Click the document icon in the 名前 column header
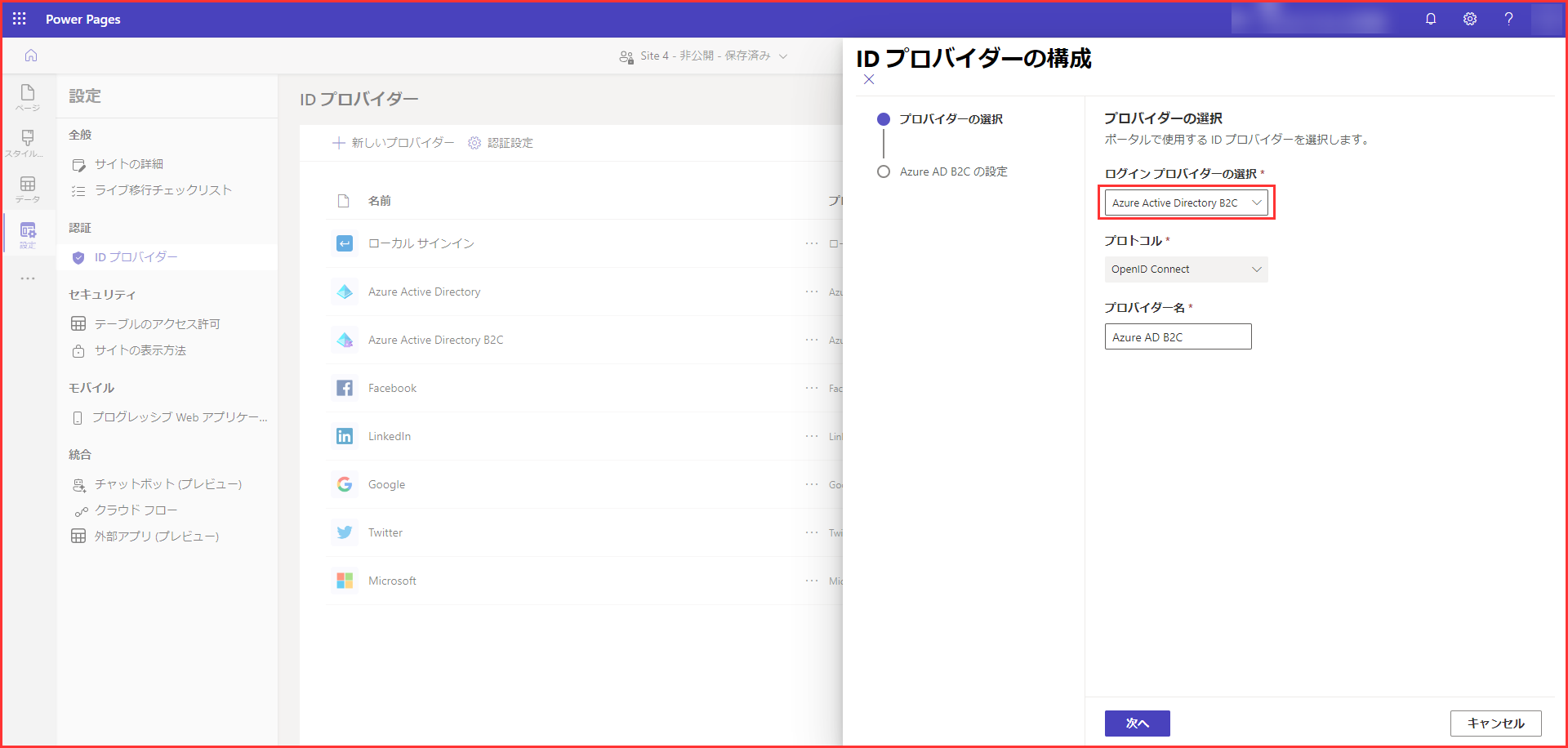Image resolution: width=1568 pixels, height=748 pixels. click(x=344, y=201)
